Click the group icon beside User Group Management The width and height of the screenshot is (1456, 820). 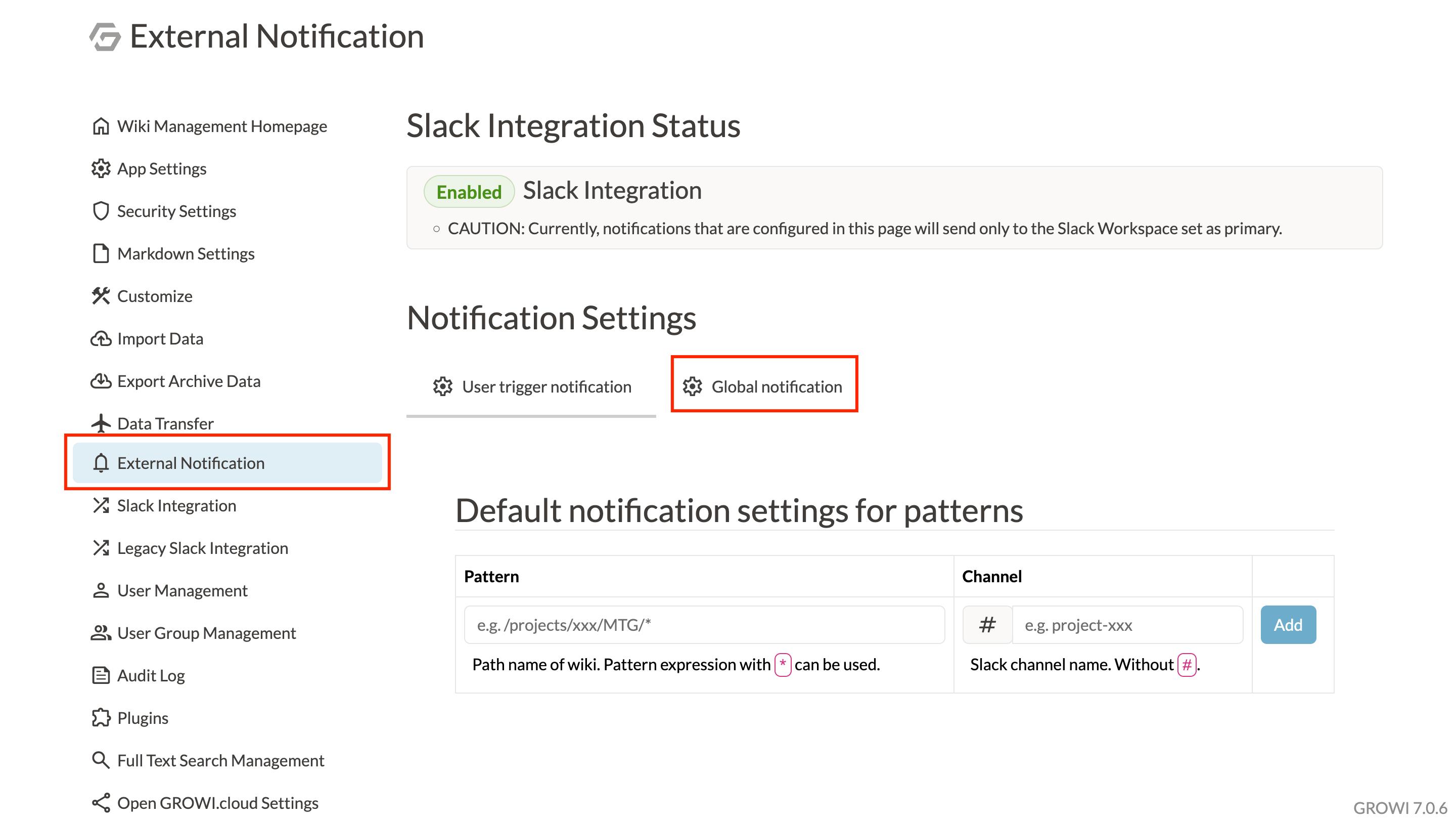(x=101, y=633)
